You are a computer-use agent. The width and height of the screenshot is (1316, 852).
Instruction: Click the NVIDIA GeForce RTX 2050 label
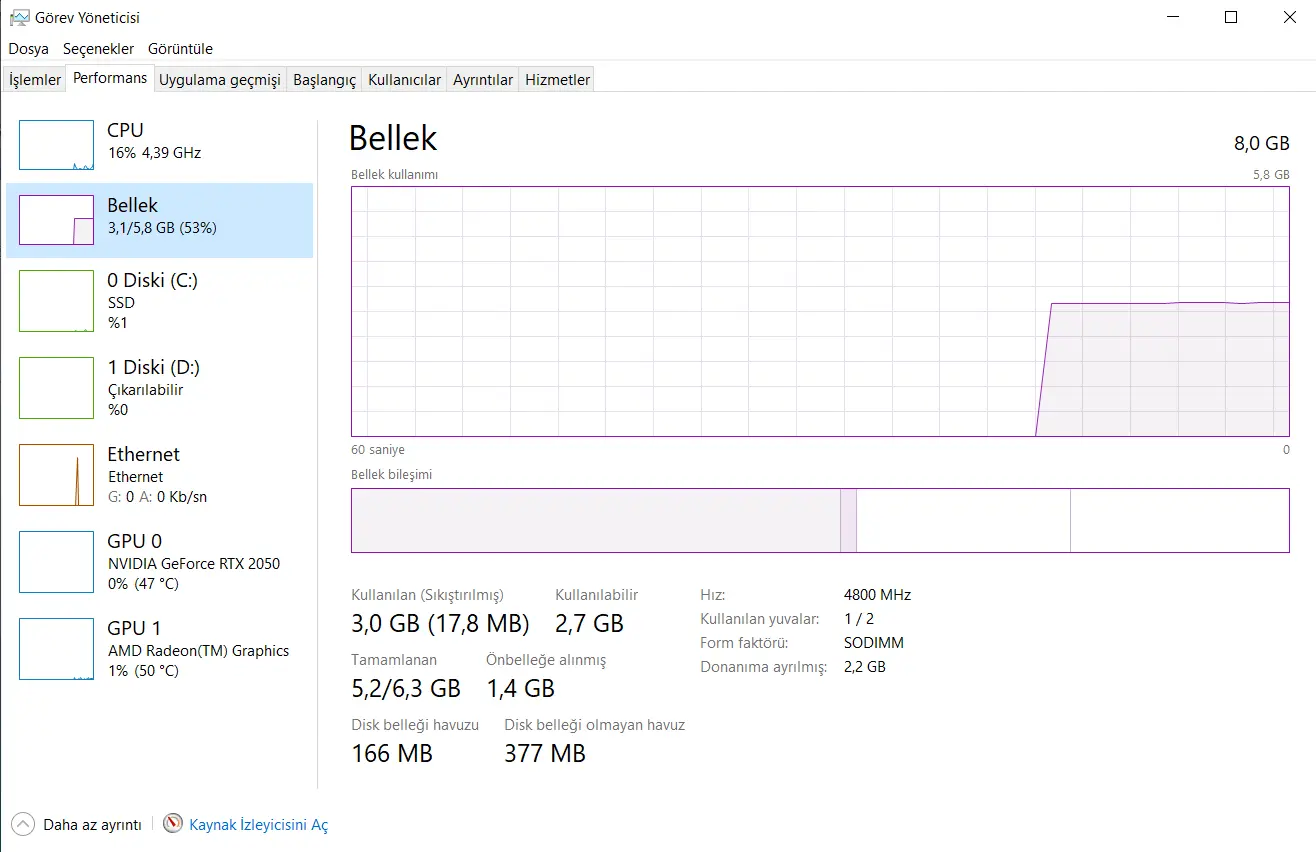coord(194,563)
